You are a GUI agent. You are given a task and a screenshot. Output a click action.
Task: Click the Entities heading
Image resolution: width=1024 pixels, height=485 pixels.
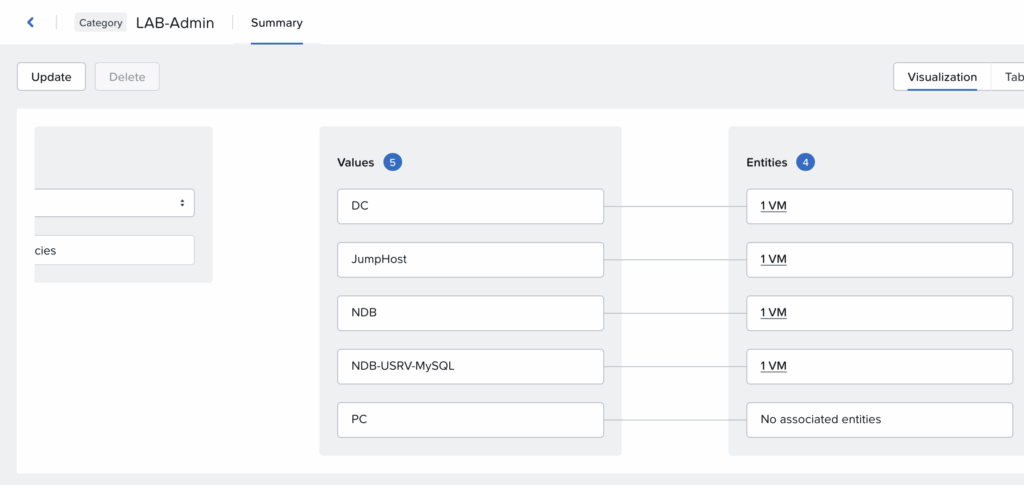coord(767,163)
